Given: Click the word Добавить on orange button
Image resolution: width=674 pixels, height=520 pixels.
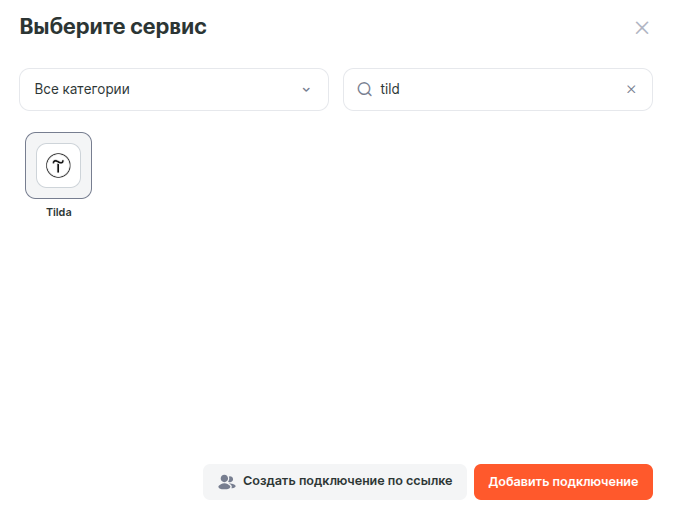Looking at the screenshot, I should click(518, 482).
